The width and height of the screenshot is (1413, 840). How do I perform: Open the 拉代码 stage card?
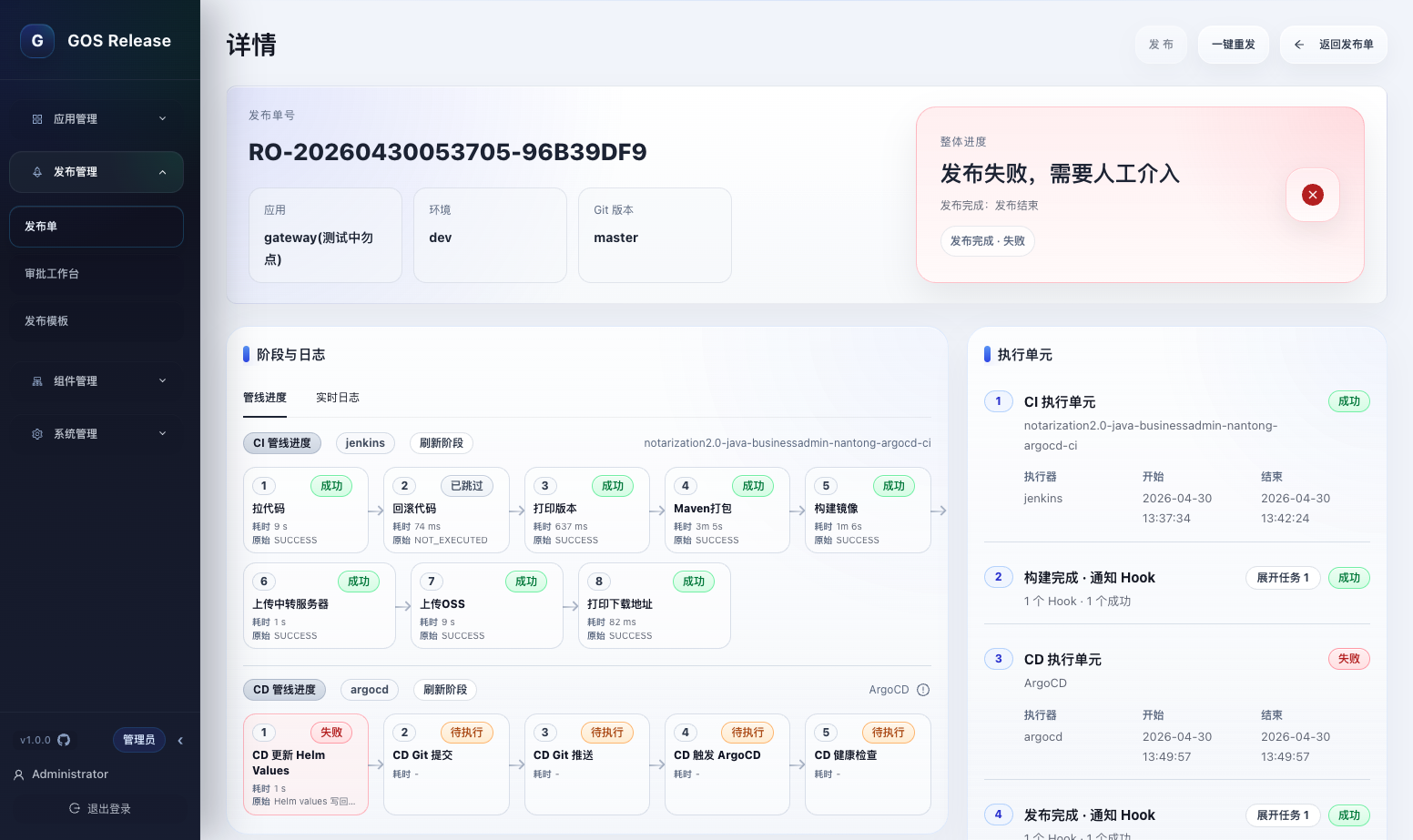pyautogui.click(x=306, y=511)
